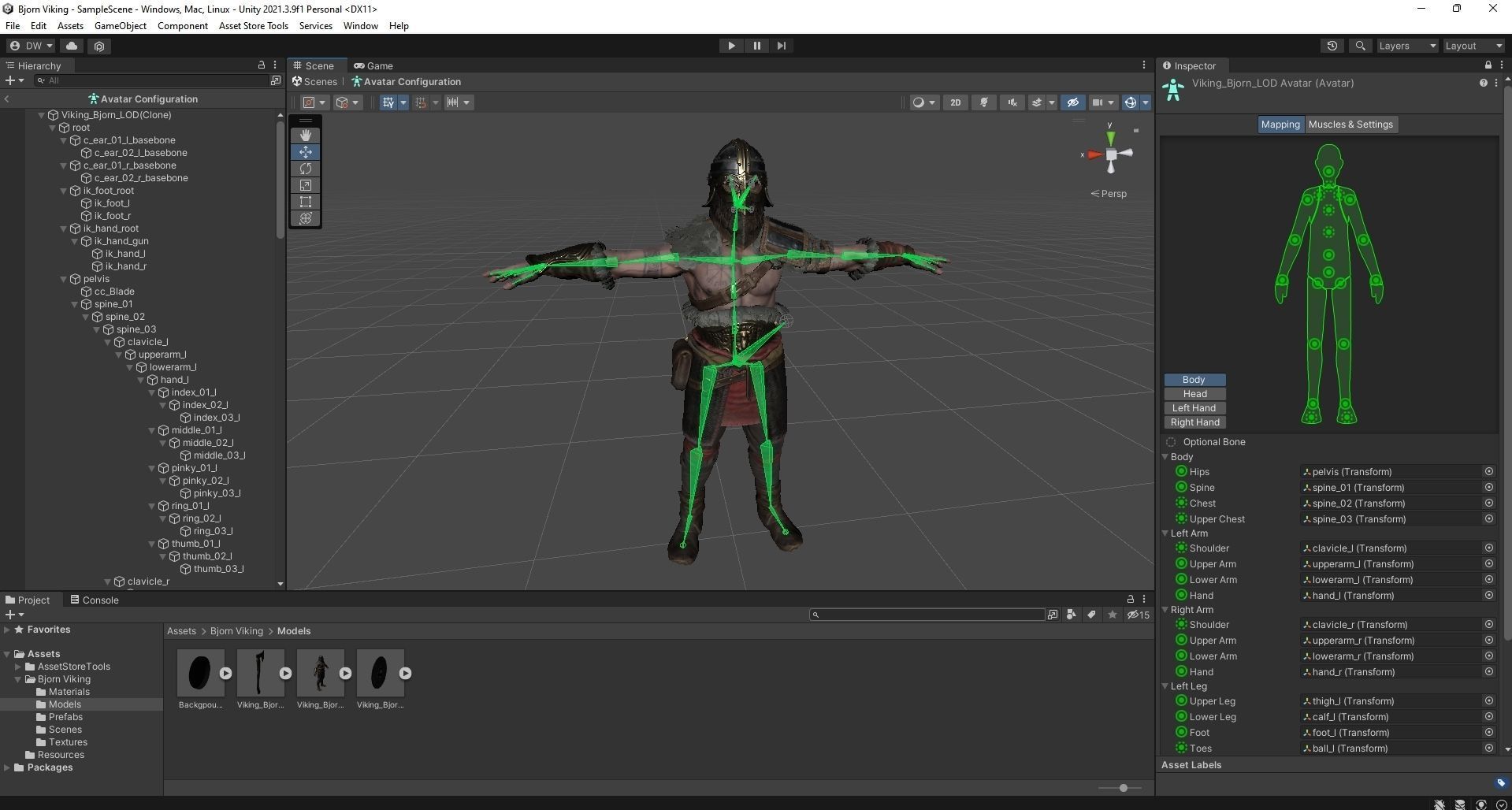Show the Head bone mapping
This screenshot has width=1512, height=810.
tap(1194, 394)
